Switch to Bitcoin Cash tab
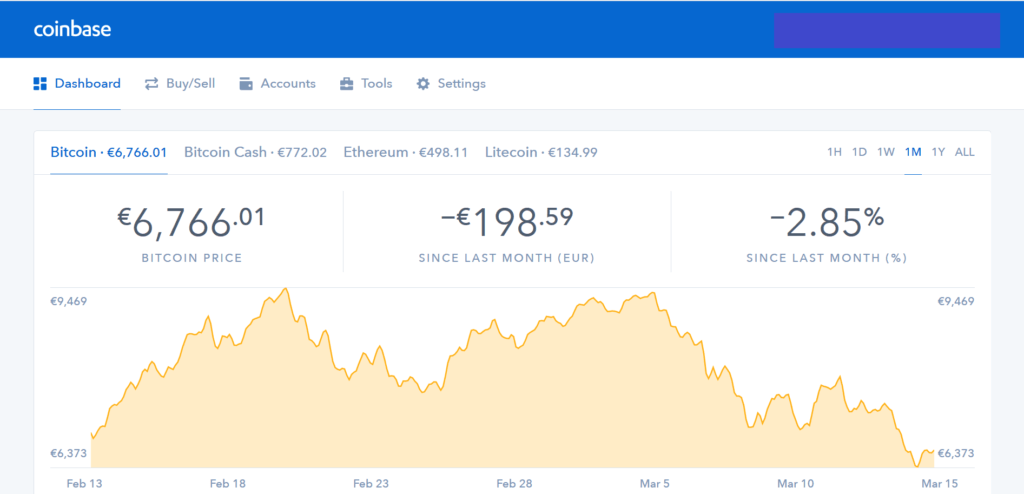 click(x=255, y=152)
